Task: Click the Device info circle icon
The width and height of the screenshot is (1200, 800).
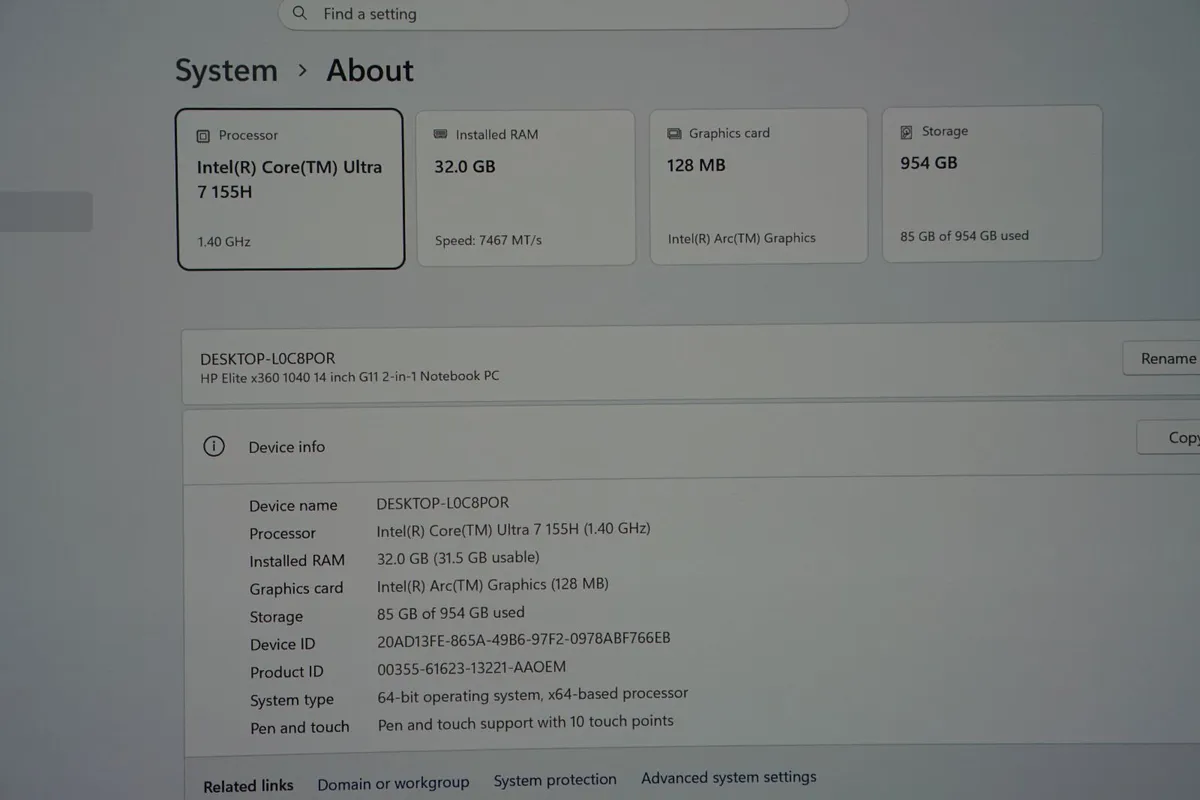Action: 214,446
